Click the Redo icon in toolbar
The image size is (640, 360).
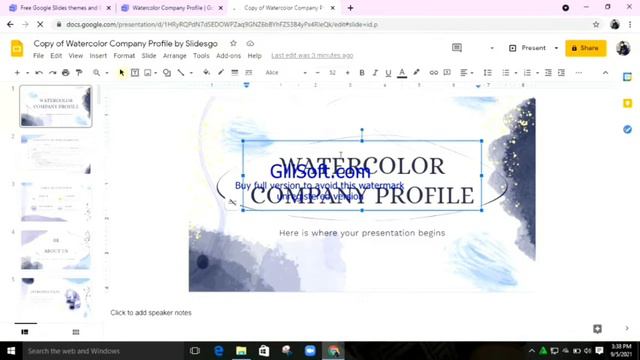53,73
